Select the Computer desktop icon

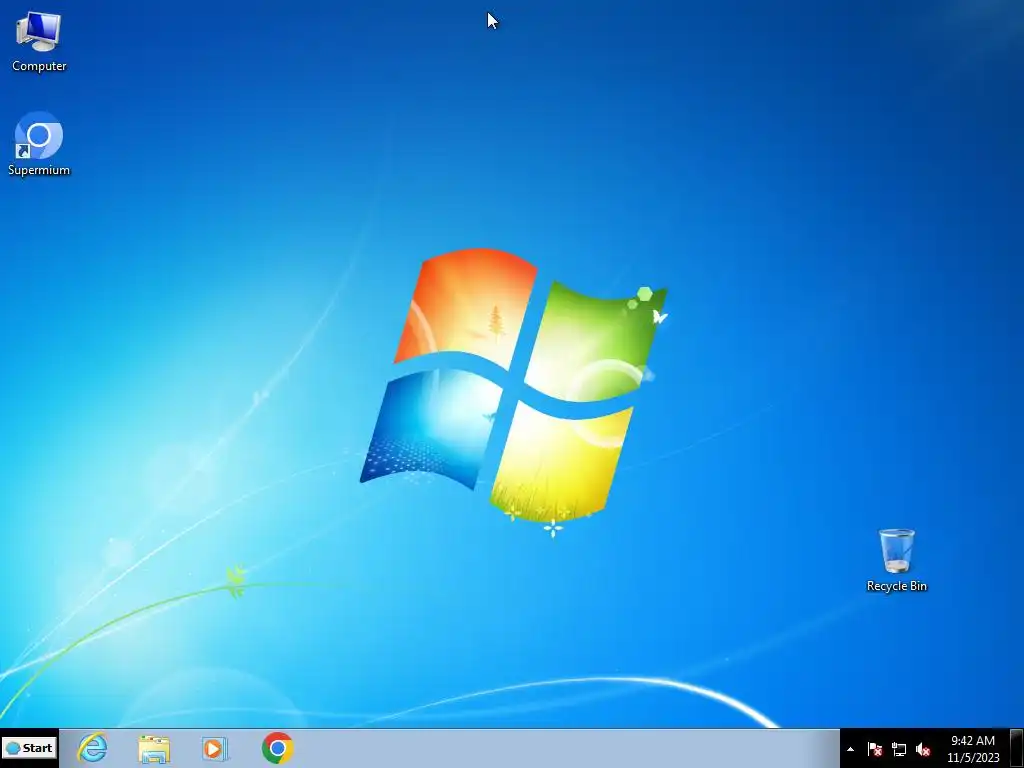pos(39,32)
